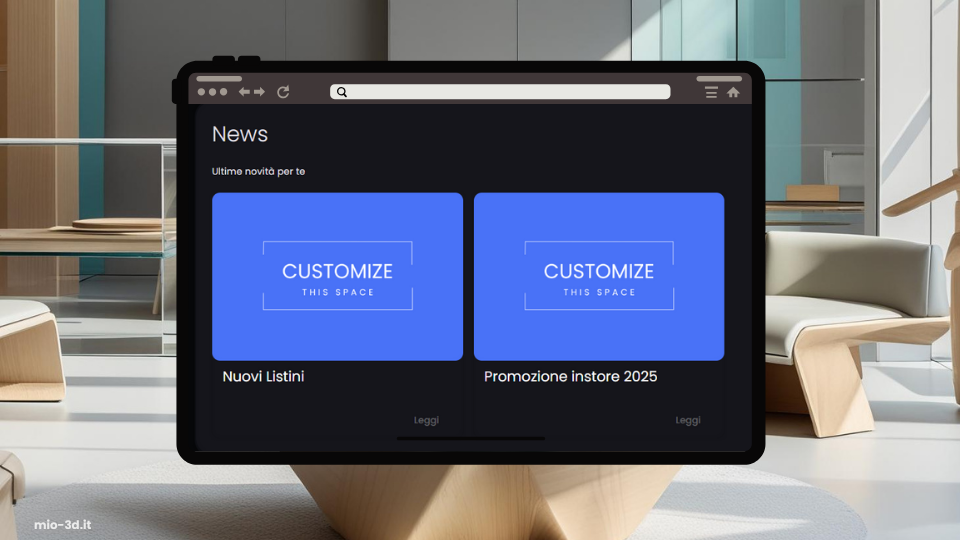Screen dimensions: 960x540
Task: Select the Nuovi Listini title
Action: 263,377
